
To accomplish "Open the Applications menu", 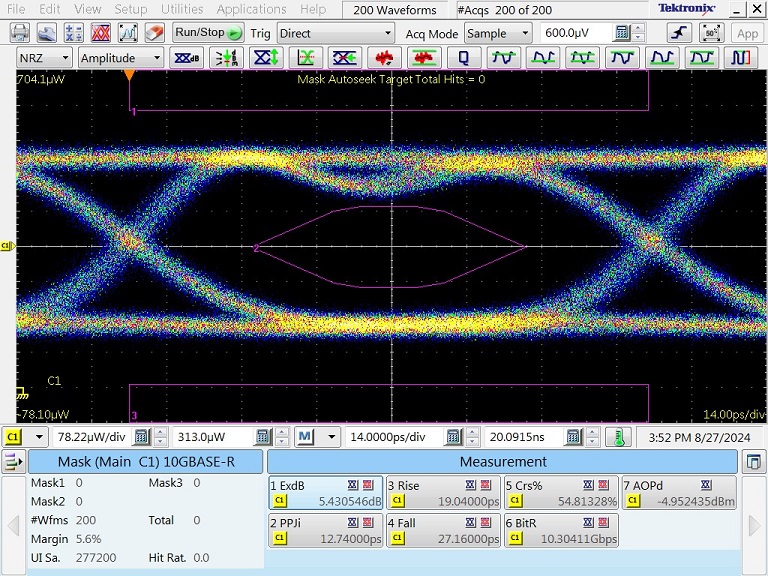I will tap(251, 9).
